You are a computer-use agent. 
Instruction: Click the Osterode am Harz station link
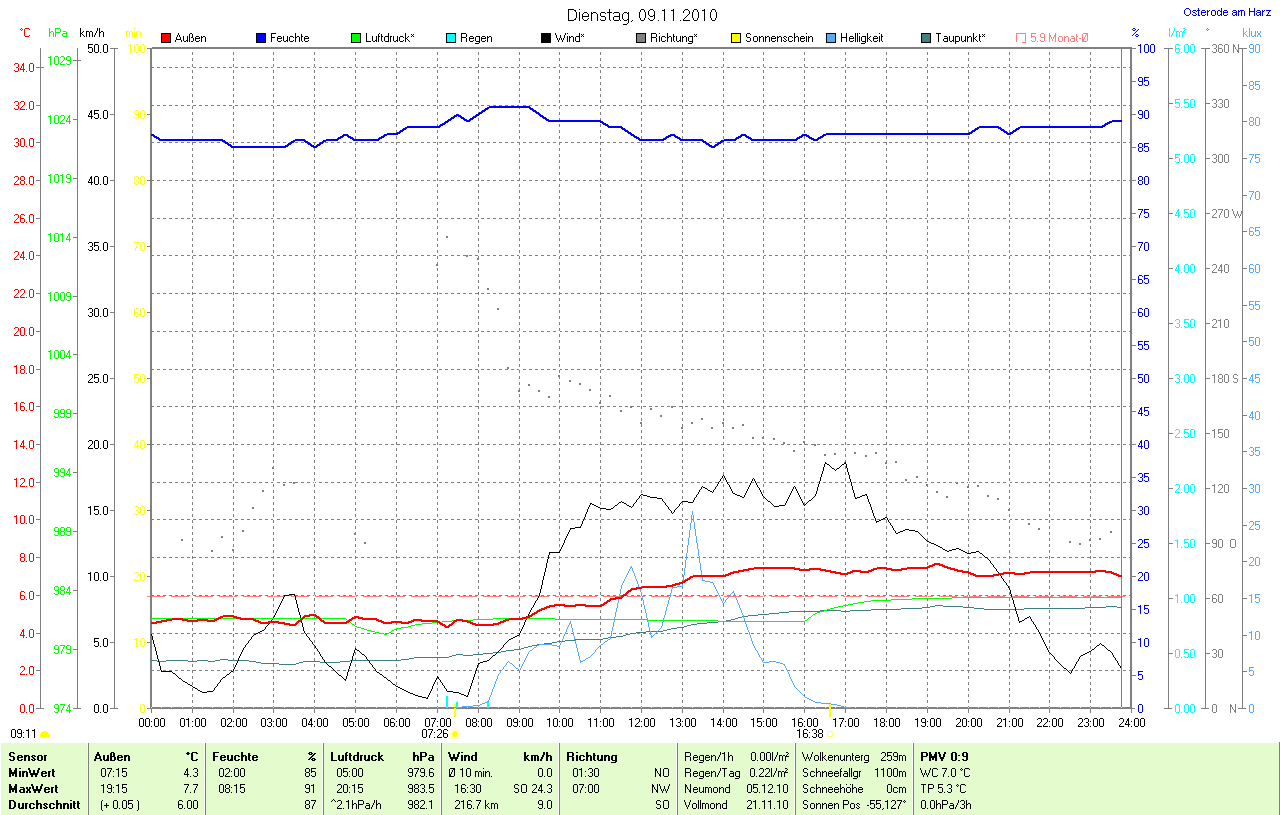pyautogui.click(x=1227, y=12)
